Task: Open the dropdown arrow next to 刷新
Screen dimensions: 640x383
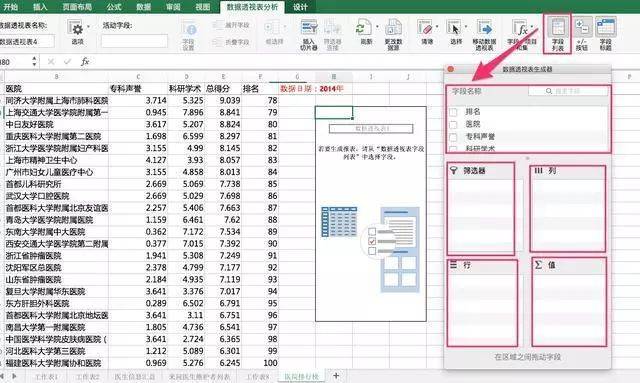Action: [377, 27]
